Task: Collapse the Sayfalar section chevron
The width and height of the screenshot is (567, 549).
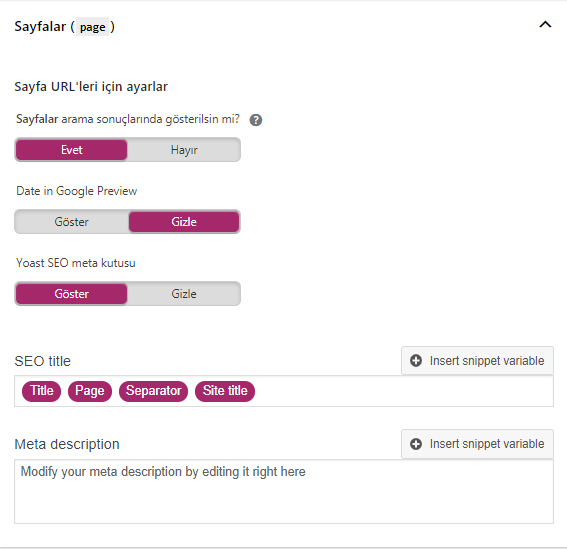Action: [x=545, y=25]
